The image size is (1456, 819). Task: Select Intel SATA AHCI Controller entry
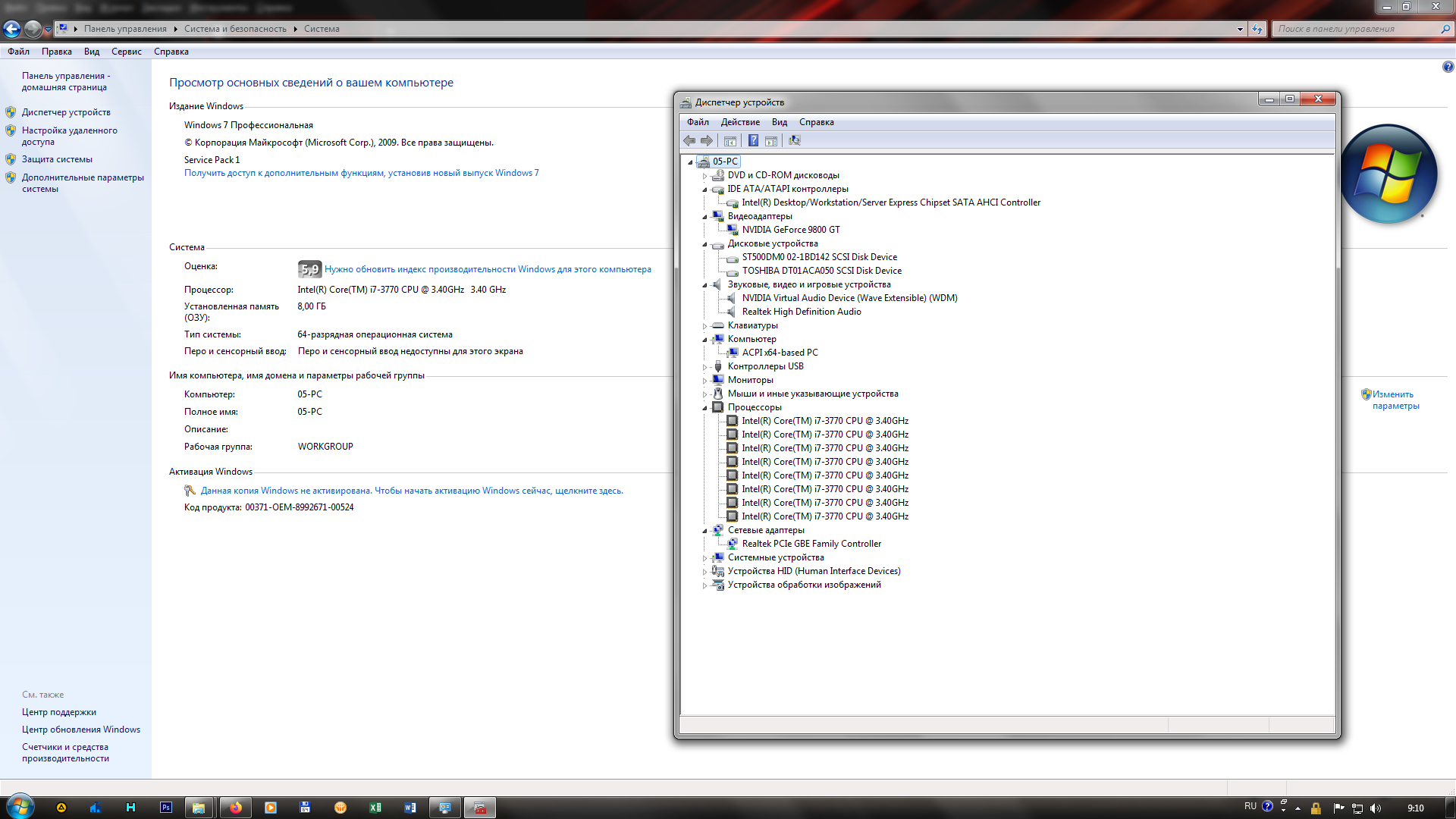[891, 202]
